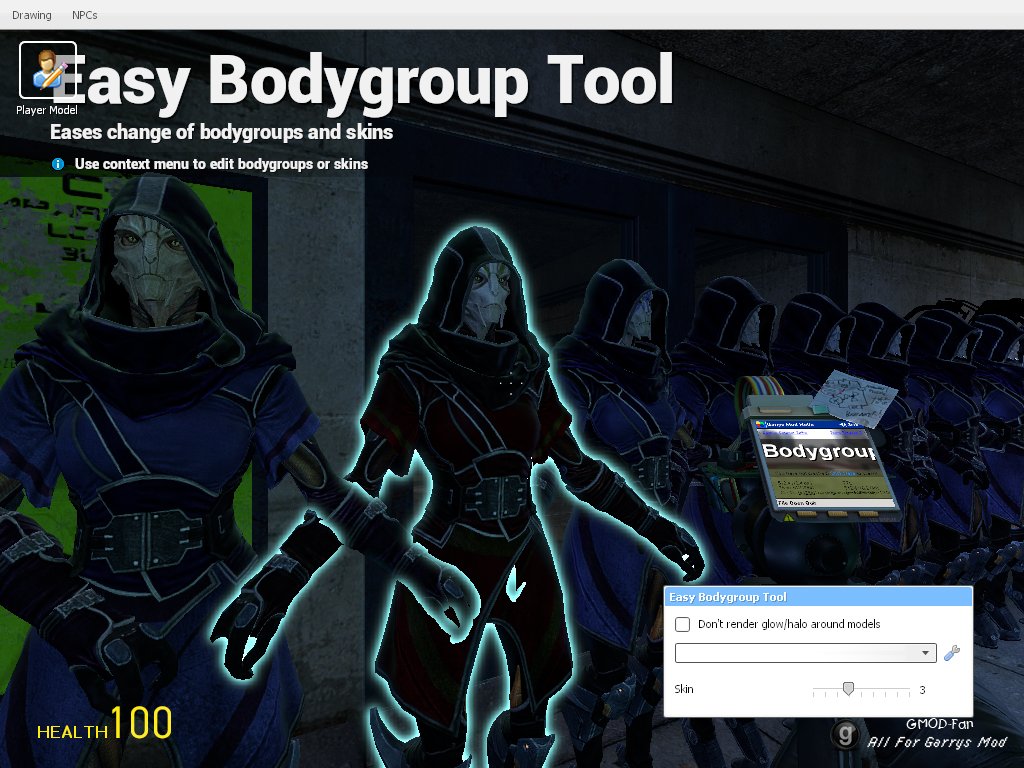
Task: Click the Skin slider handle
Action: click(848, 688)
